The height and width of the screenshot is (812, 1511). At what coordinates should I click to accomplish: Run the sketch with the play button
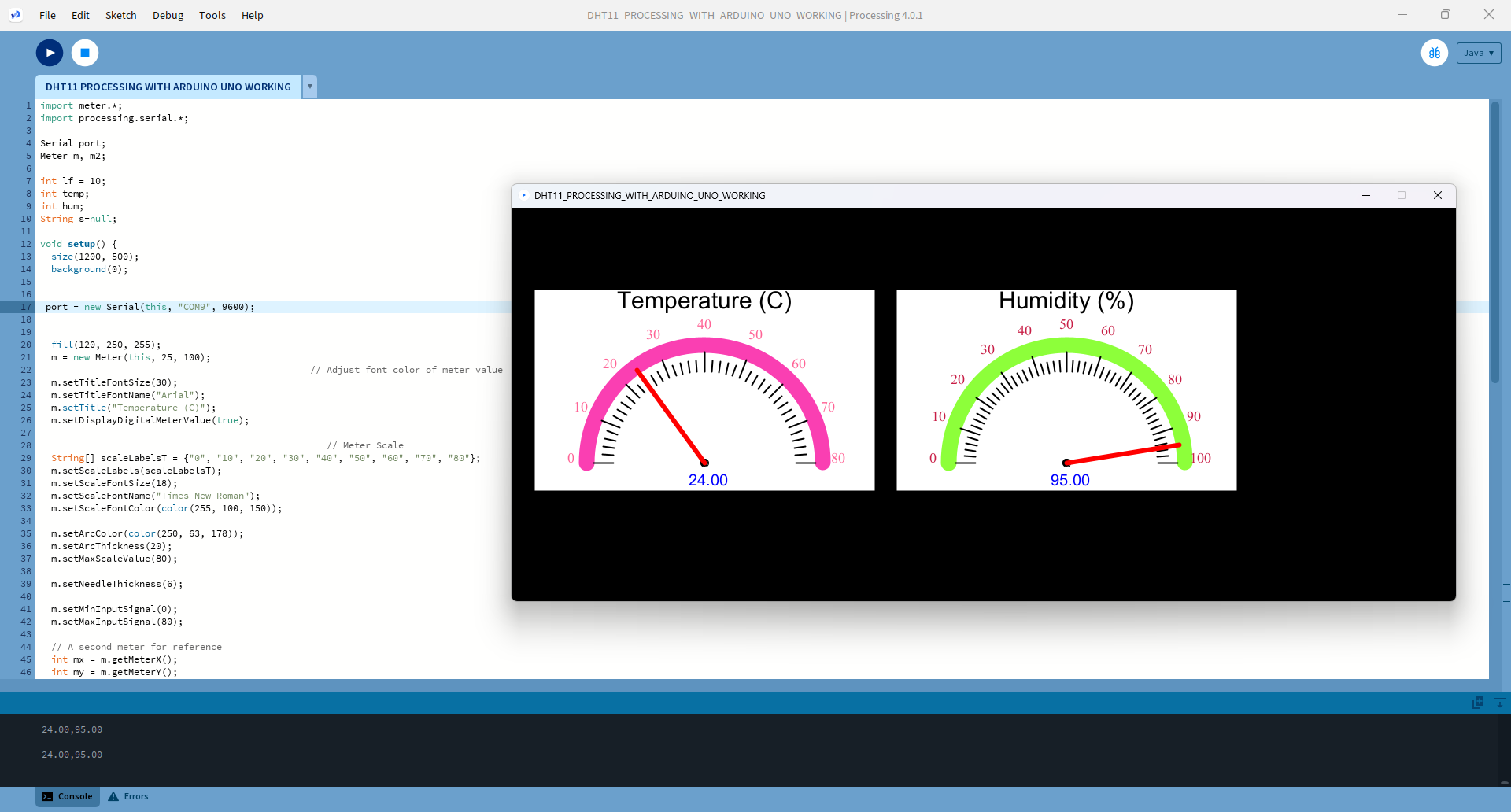50,53
